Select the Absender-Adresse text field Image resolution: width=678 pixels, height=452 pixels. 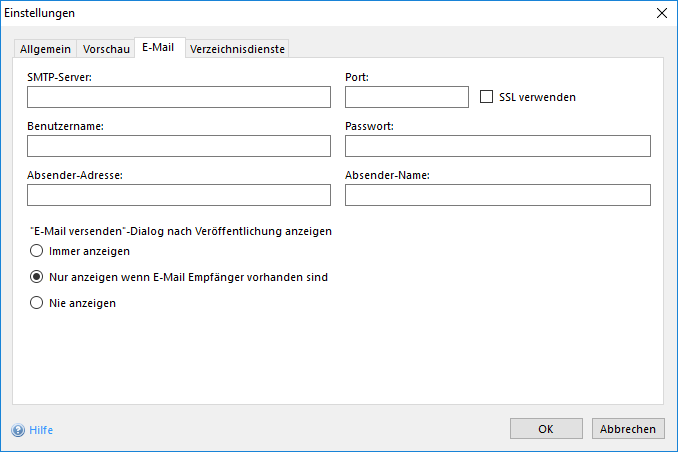pos(179,195)
